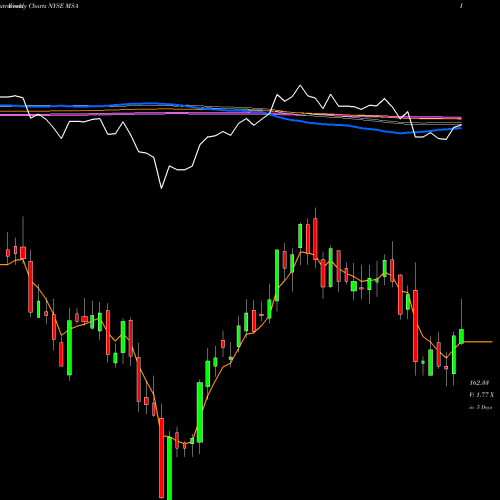
Task: Select the tall green candle at the chart bottom
Action: click(169, 468)
